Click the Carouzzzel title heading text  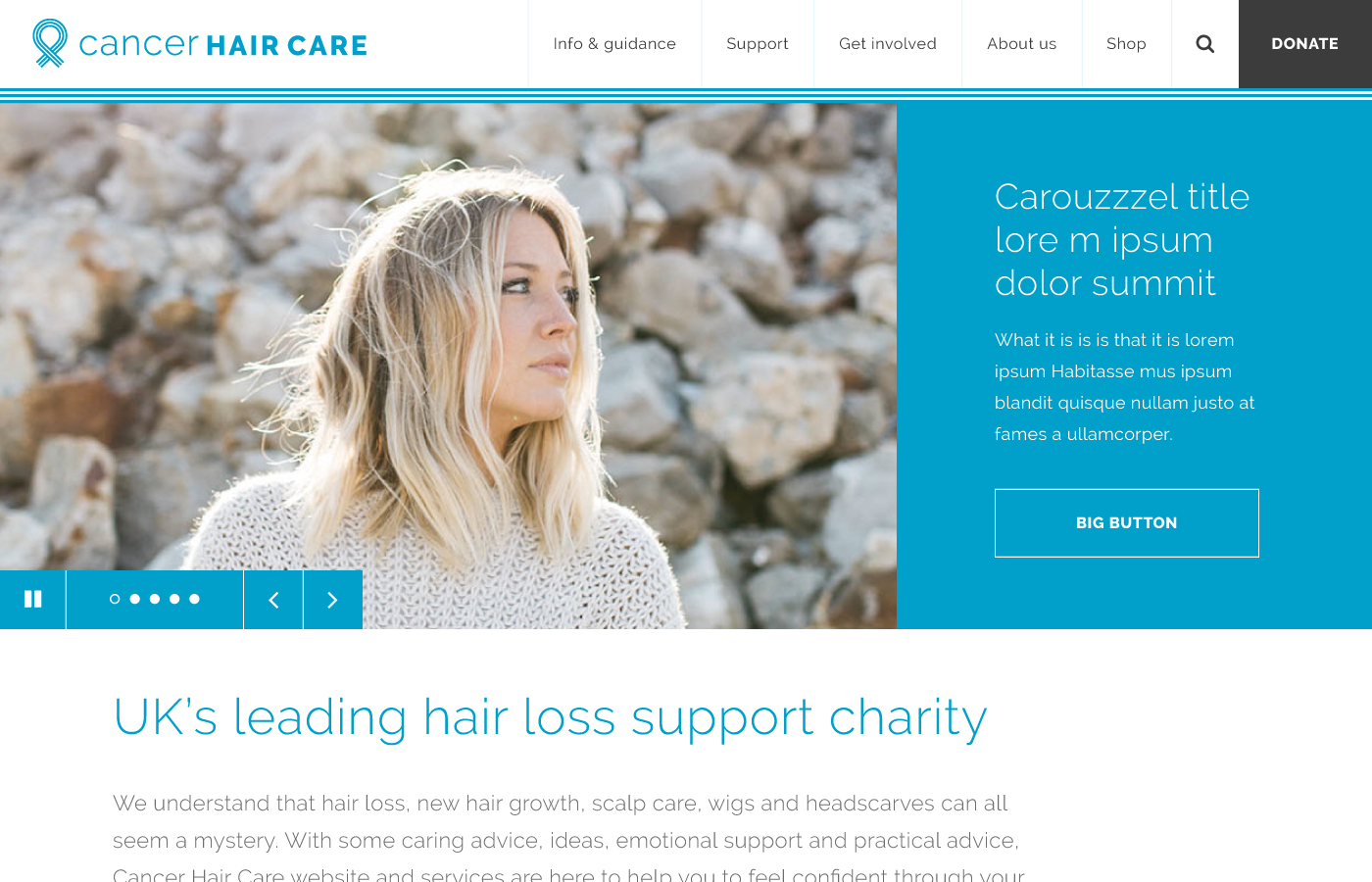click(x=1122, y=240)
